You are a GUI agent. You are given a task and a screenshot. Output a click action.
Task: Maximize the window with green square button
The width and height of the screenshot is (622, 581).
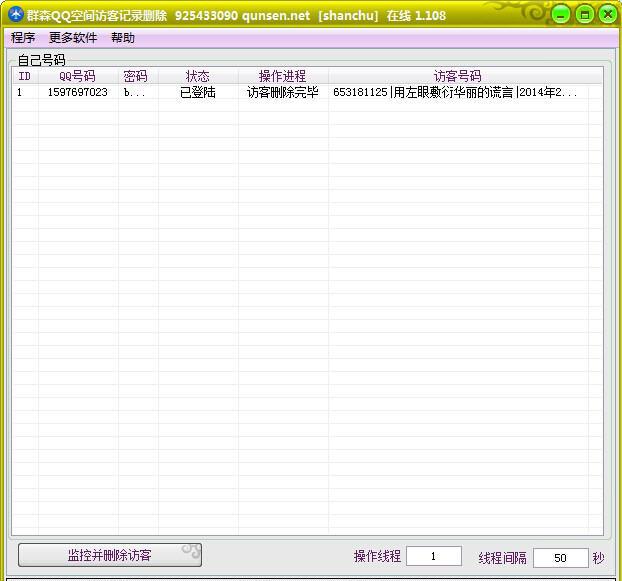pyautogui.click(x=584, y=15)
